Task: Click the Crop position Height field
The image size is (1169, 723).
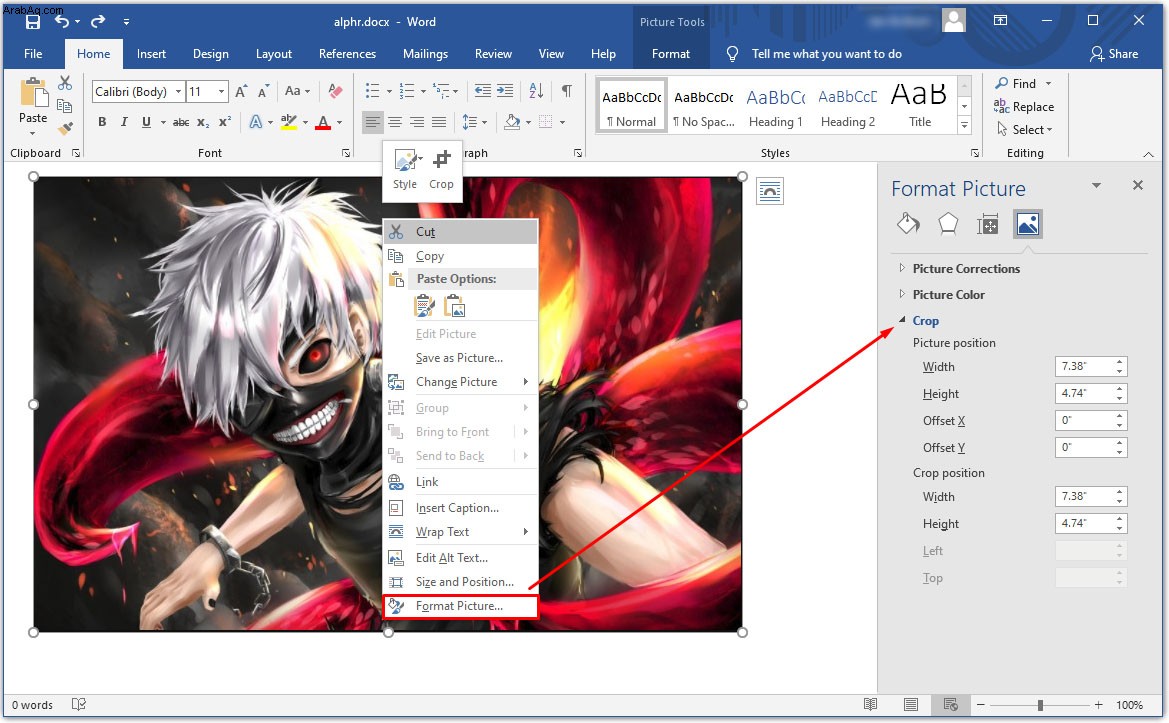Action: point(1091,523)
